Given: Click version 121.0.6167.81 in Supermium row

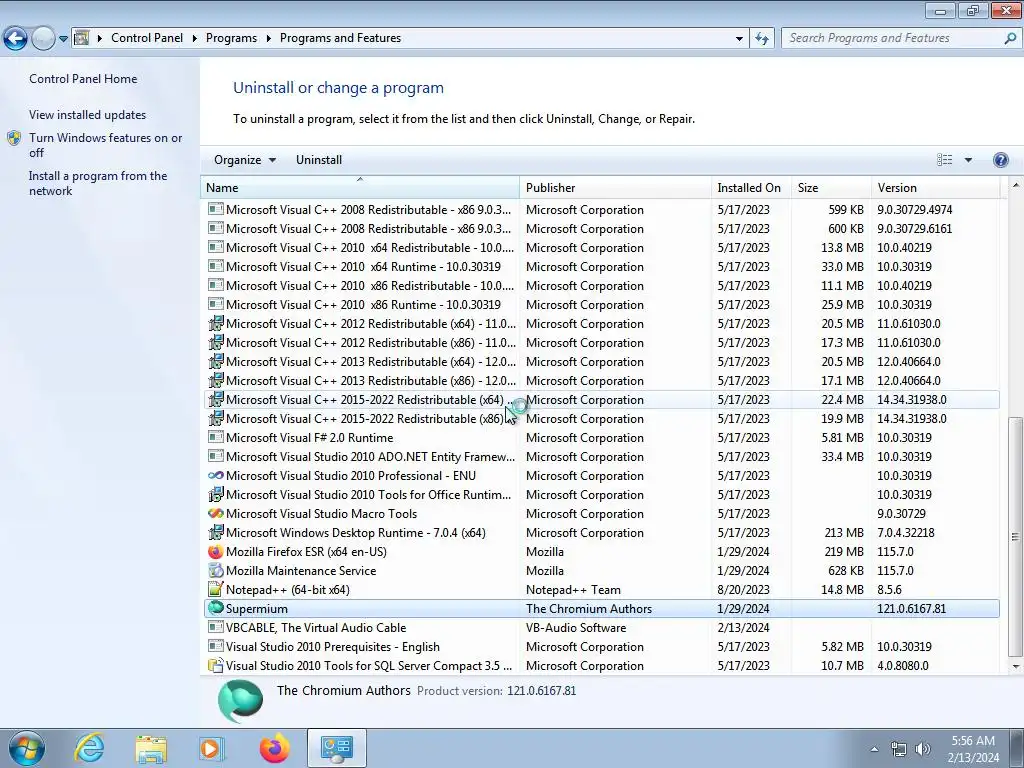Looking at the screenshot, I should click(911, 609).
